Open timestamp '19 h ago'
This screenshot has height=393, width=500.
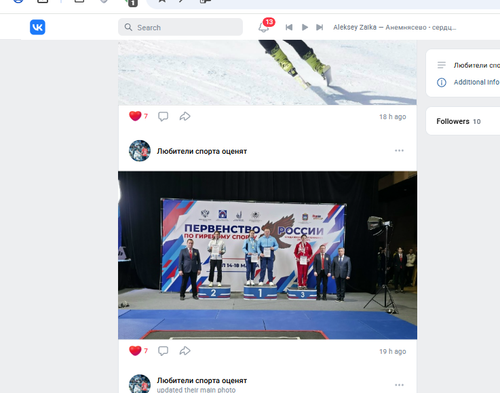(x=392, y=351)
